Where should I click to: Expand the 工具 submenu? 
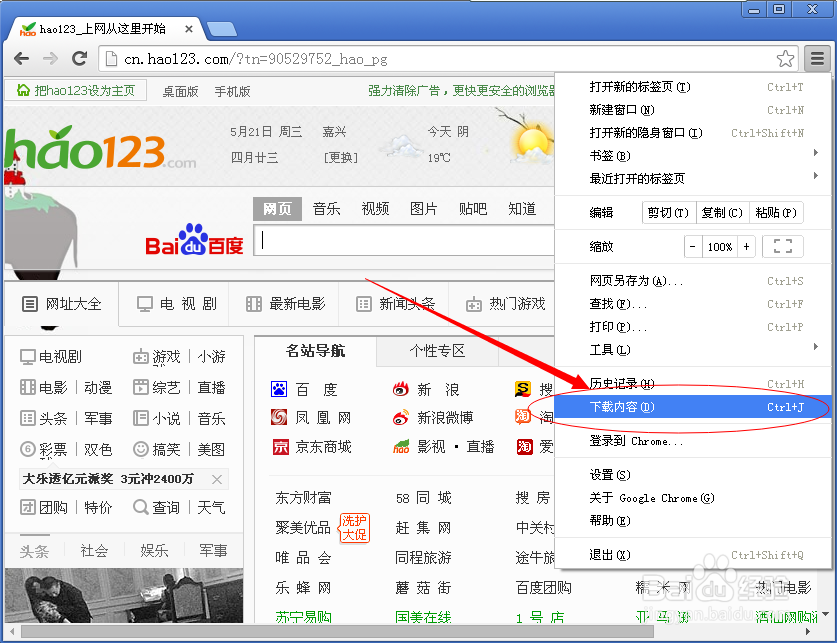coord(692,350)
